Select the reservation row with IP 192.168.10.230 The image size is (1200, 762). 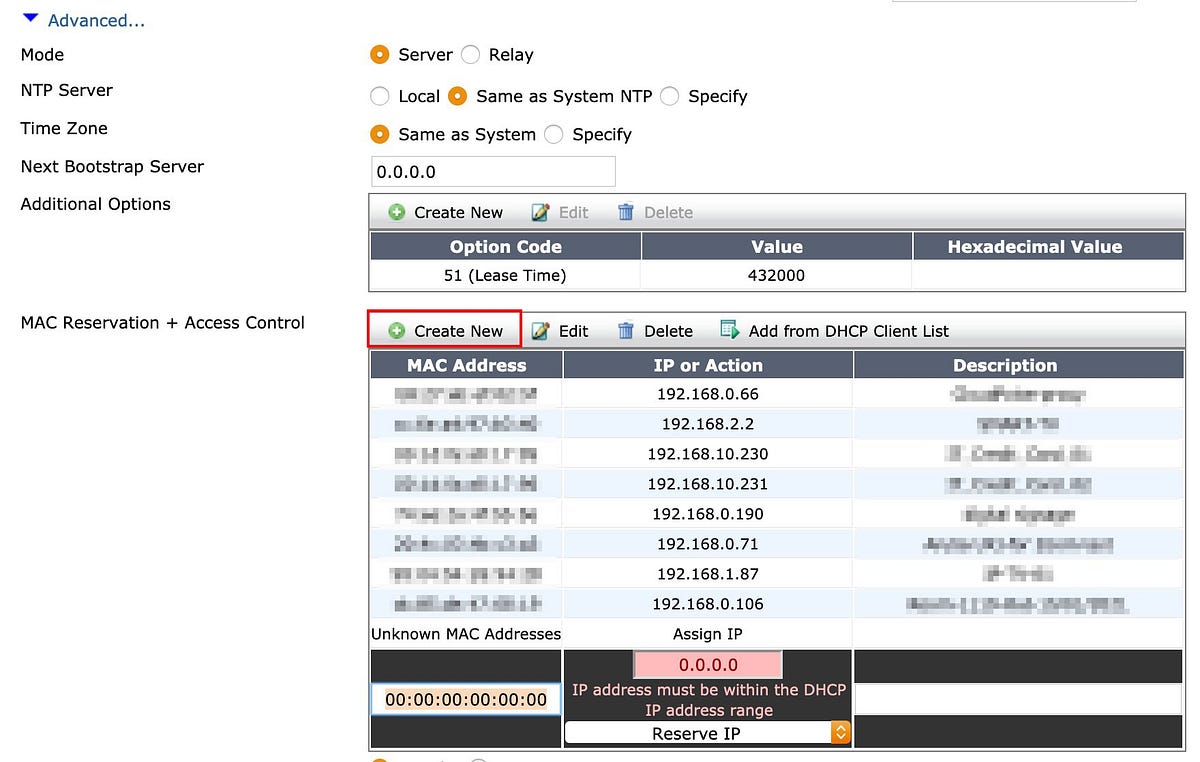[x=708, y=454]
